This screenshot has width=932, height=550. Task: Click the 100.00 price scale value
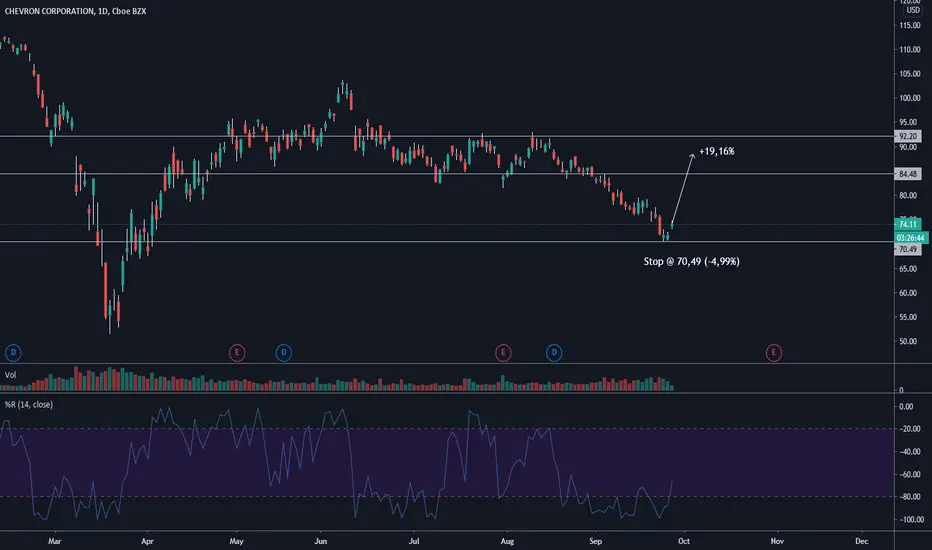pos(909,98)
